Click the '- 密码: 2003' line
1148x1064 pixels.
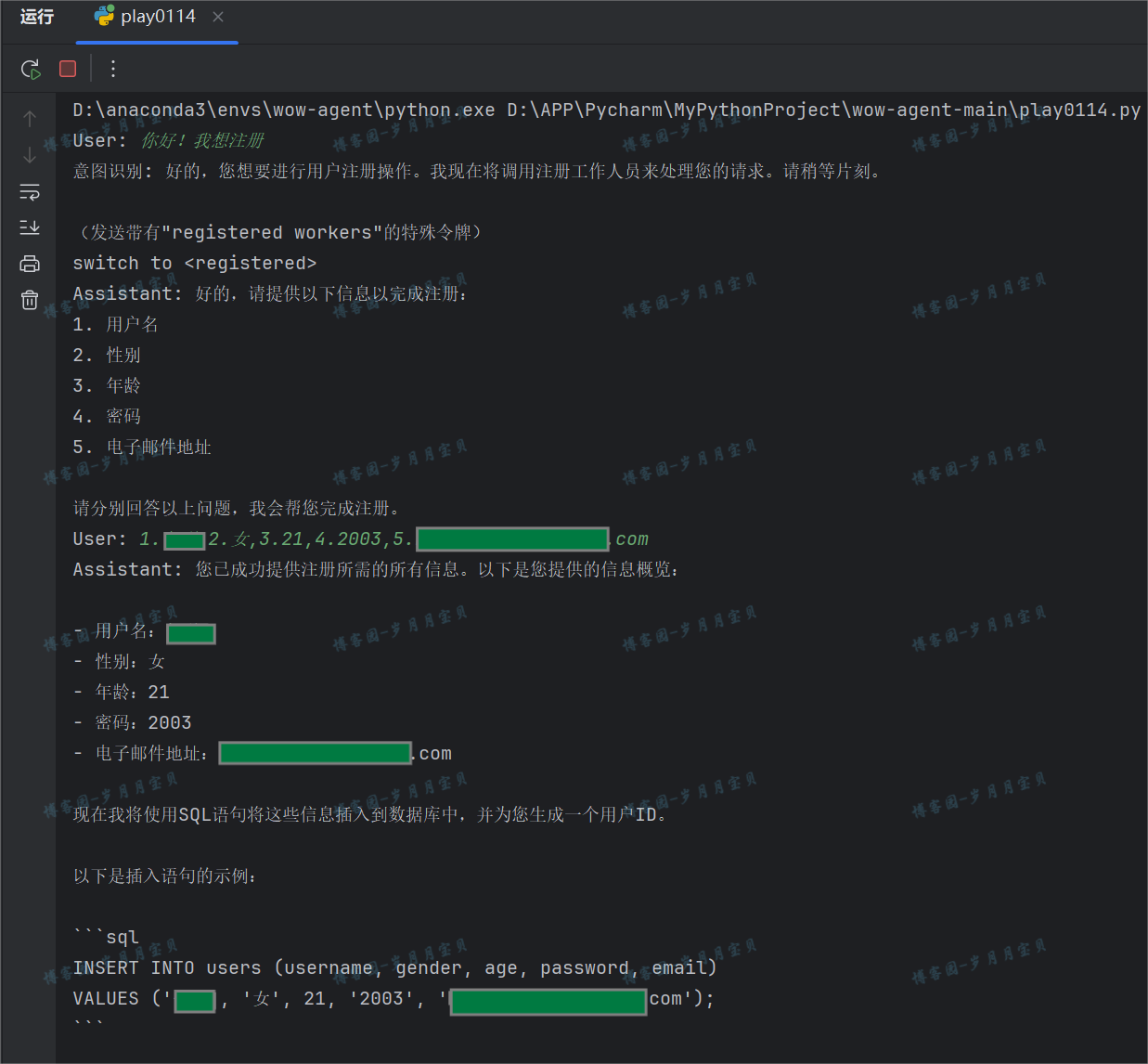pyautogui.click(x=133, y=722)
